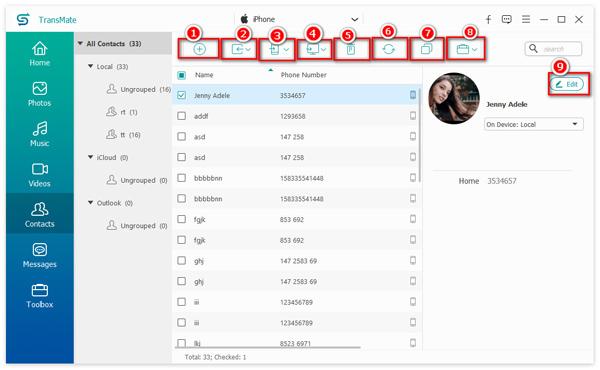Sort by the Phone Number column header

pos(303,75)
